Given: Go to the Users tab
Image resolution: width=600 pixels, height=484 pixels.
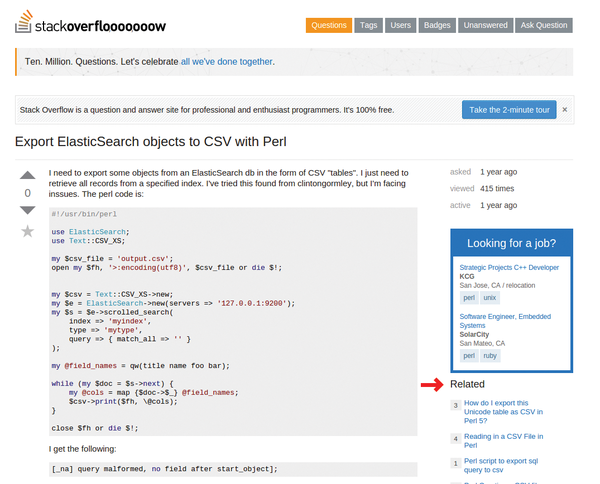Looking at the screenshot, I should 401,25.
